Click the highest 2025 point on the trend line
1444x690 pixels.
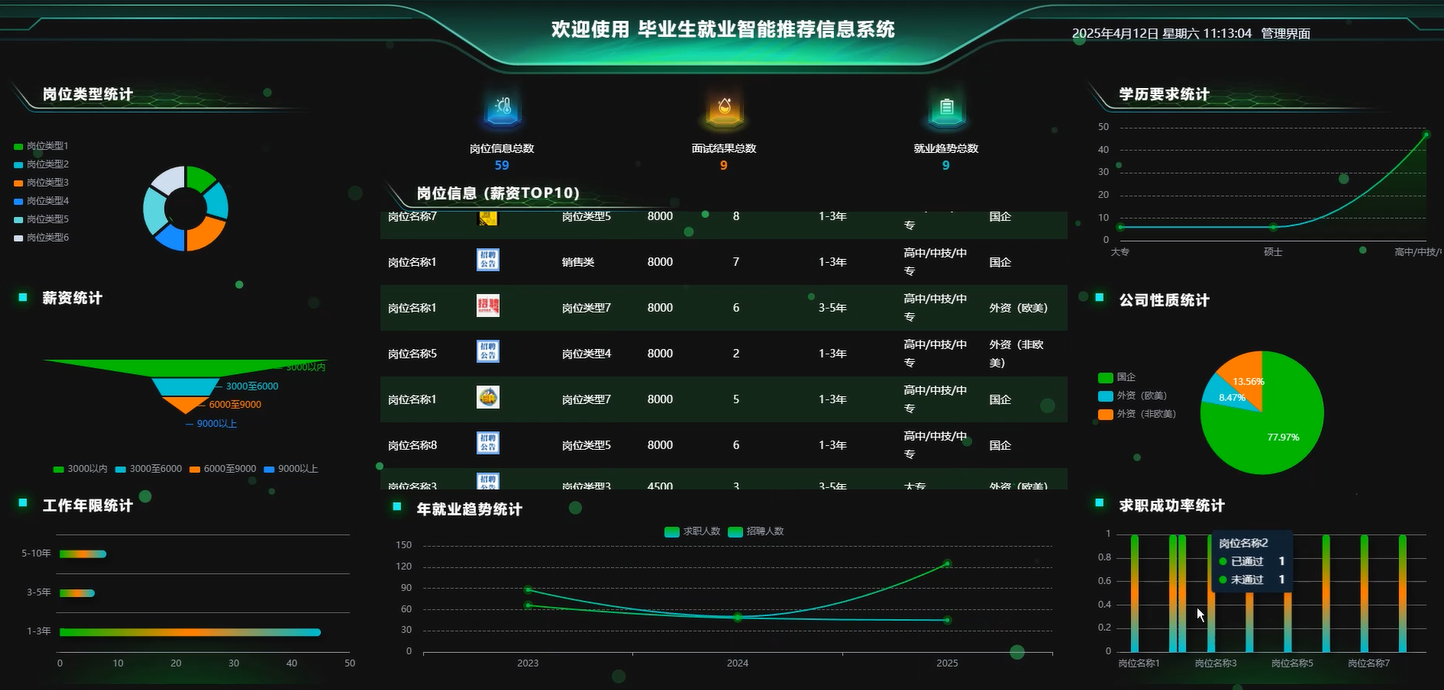(x=946, y=563)
